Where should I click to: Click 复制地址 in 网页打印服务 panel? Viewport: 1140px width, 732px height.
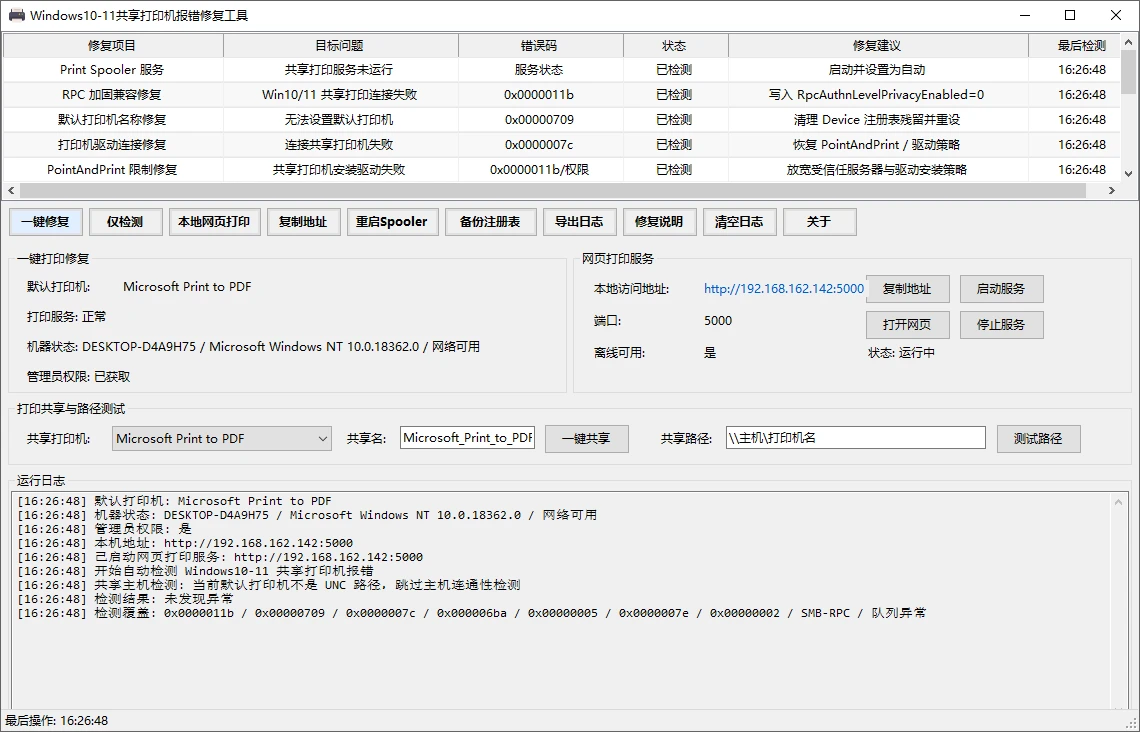coord(907,289)
